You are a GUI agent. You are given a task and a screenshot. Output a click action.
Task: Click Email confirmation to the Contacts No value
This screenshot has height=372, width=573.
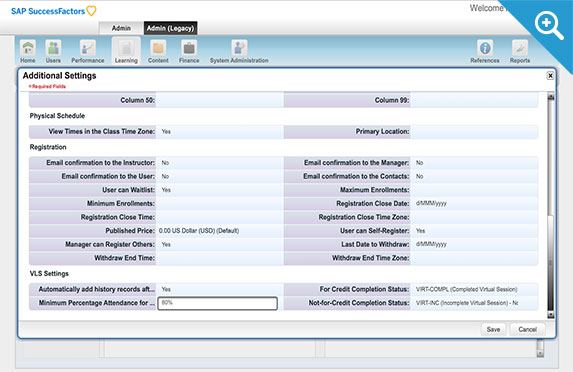click(x=420, y=176)
